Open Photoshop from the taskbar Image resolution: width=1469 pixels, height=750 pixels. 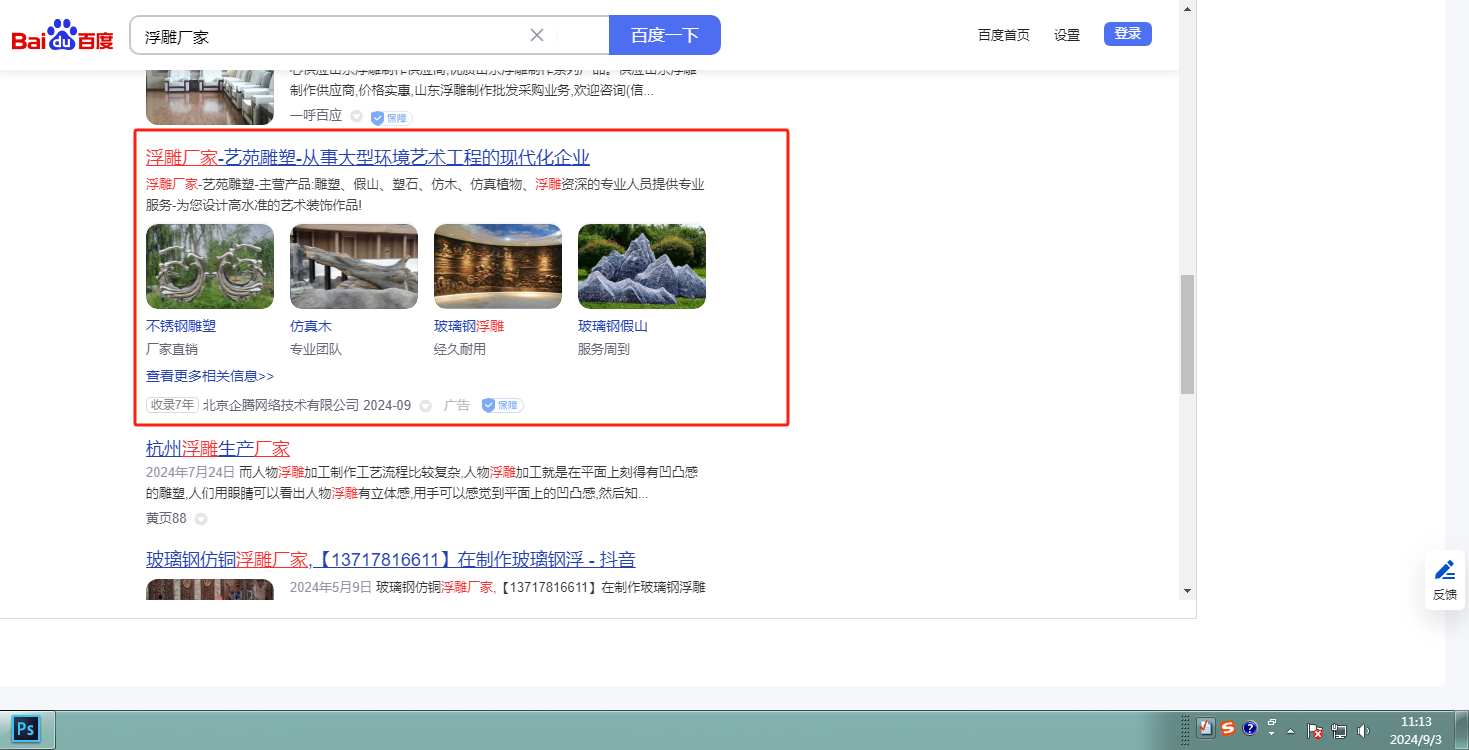click(x=27, y=729)
